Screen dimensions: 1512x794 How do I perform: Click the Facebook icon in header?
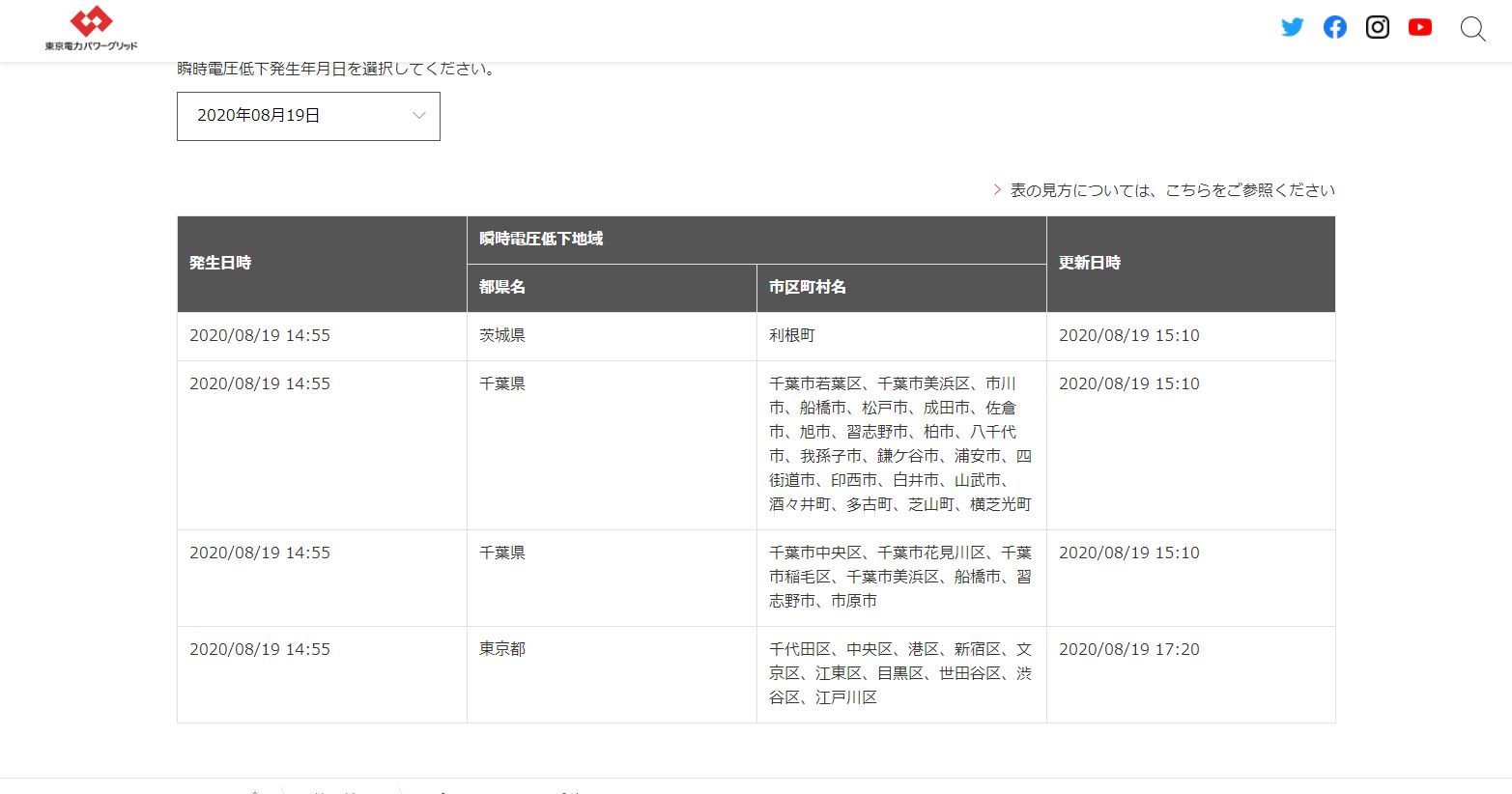point(1334,27)
